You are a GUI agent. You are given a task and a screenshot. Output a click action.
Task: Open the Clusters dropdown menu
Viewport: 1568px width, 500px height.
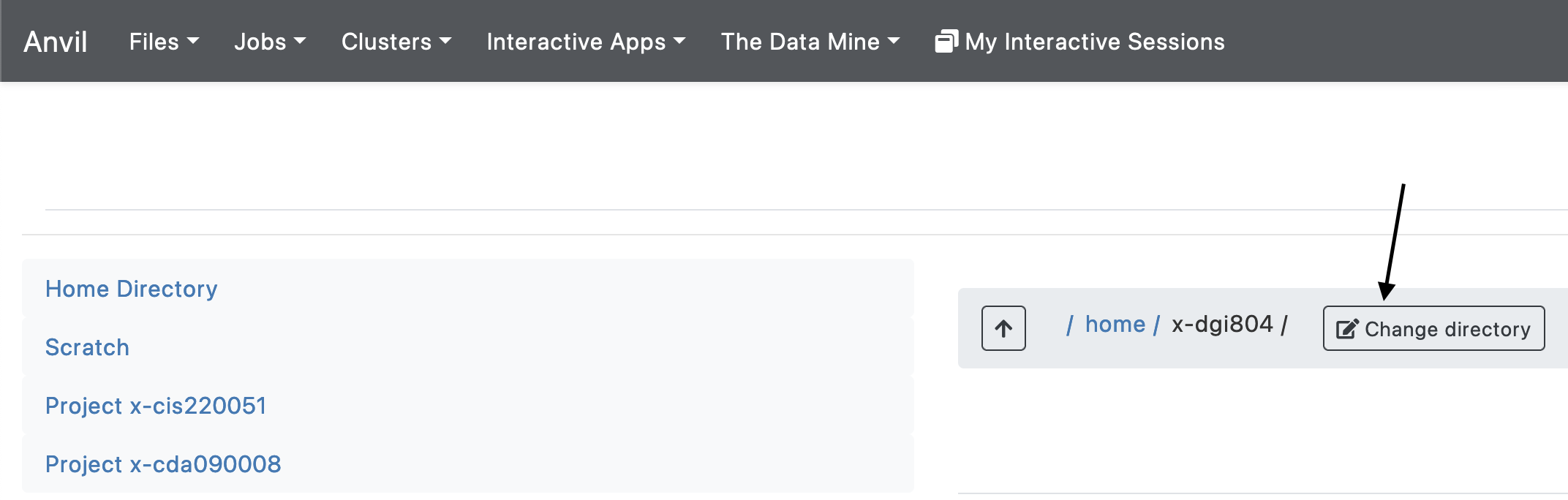coord(396,42)
